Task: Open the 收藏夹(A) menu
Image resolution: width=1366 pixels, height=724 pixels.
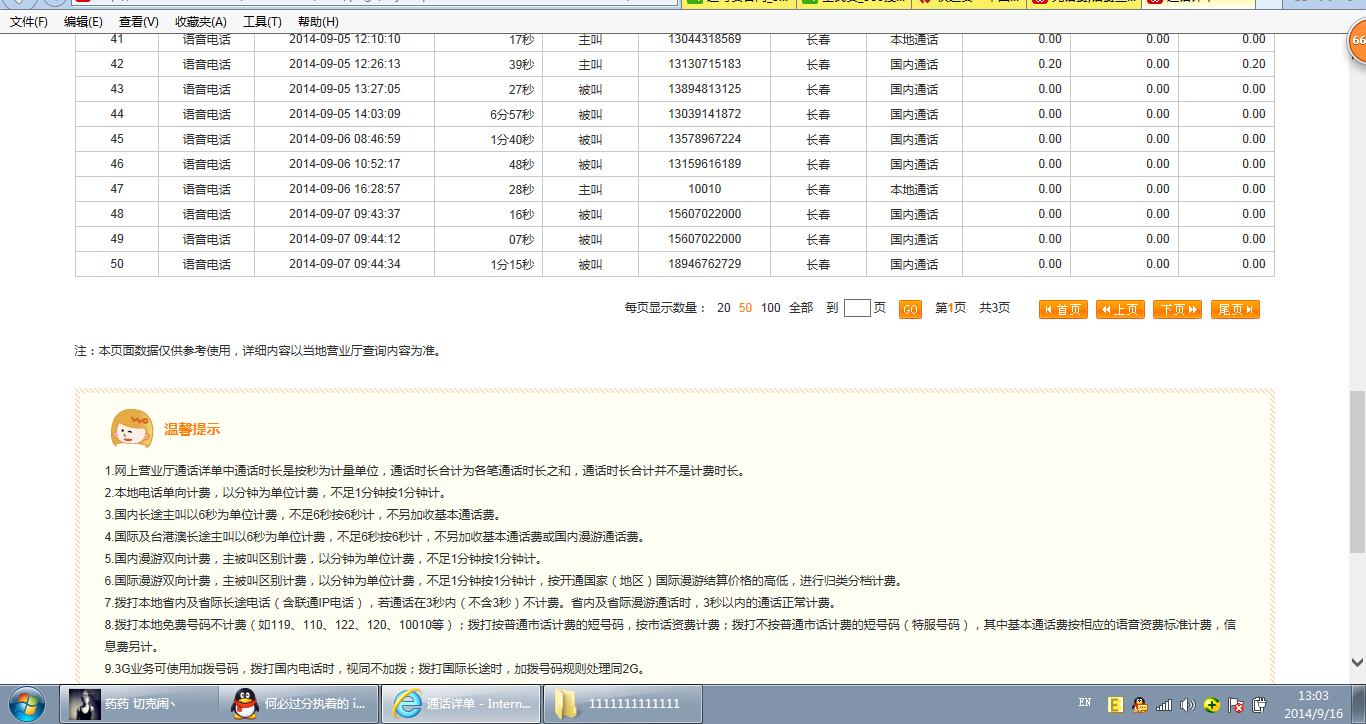Action: pos(200,21)
